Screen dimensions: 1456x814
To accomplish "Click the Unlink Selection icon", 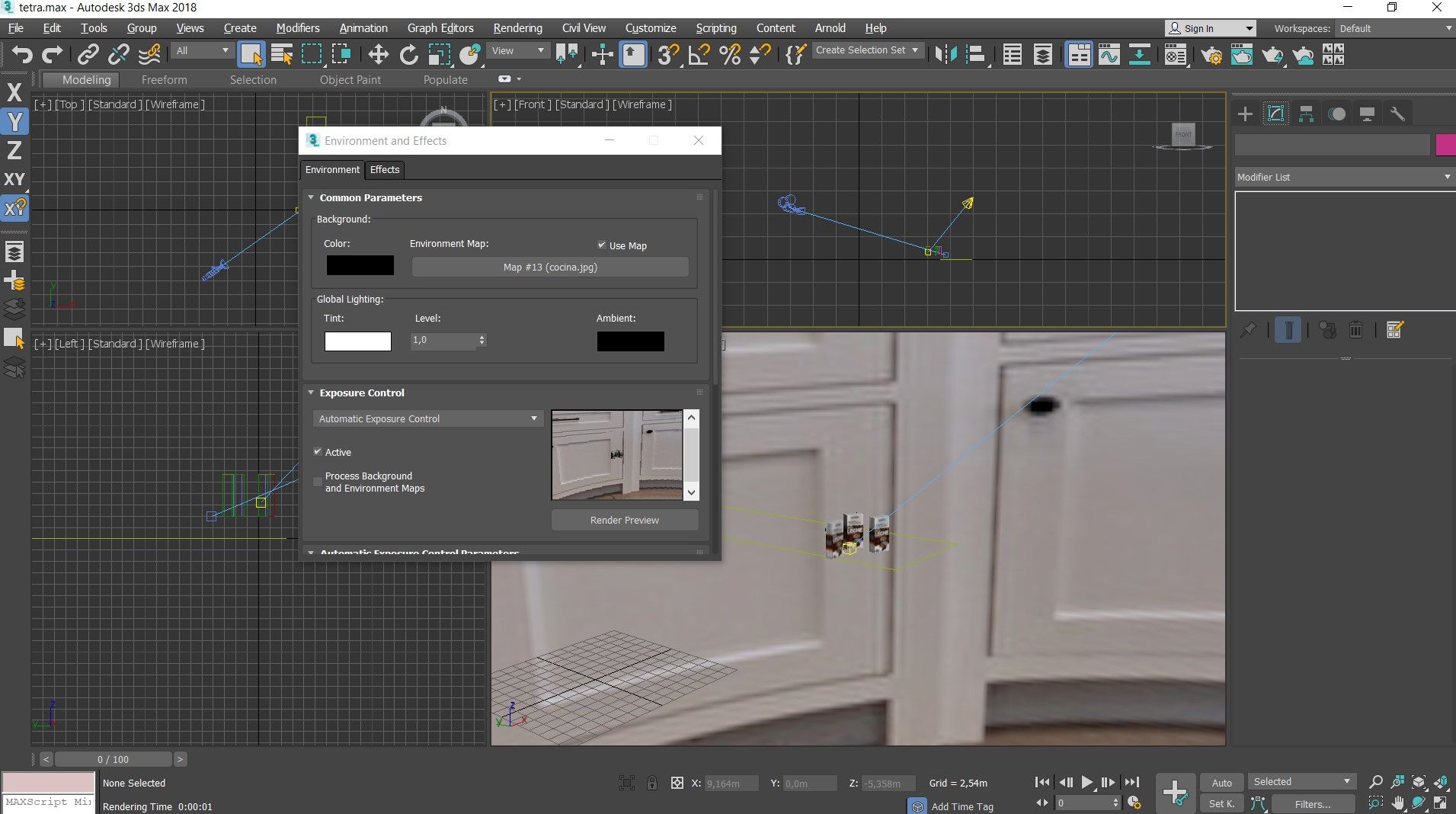I will [119, 54].
